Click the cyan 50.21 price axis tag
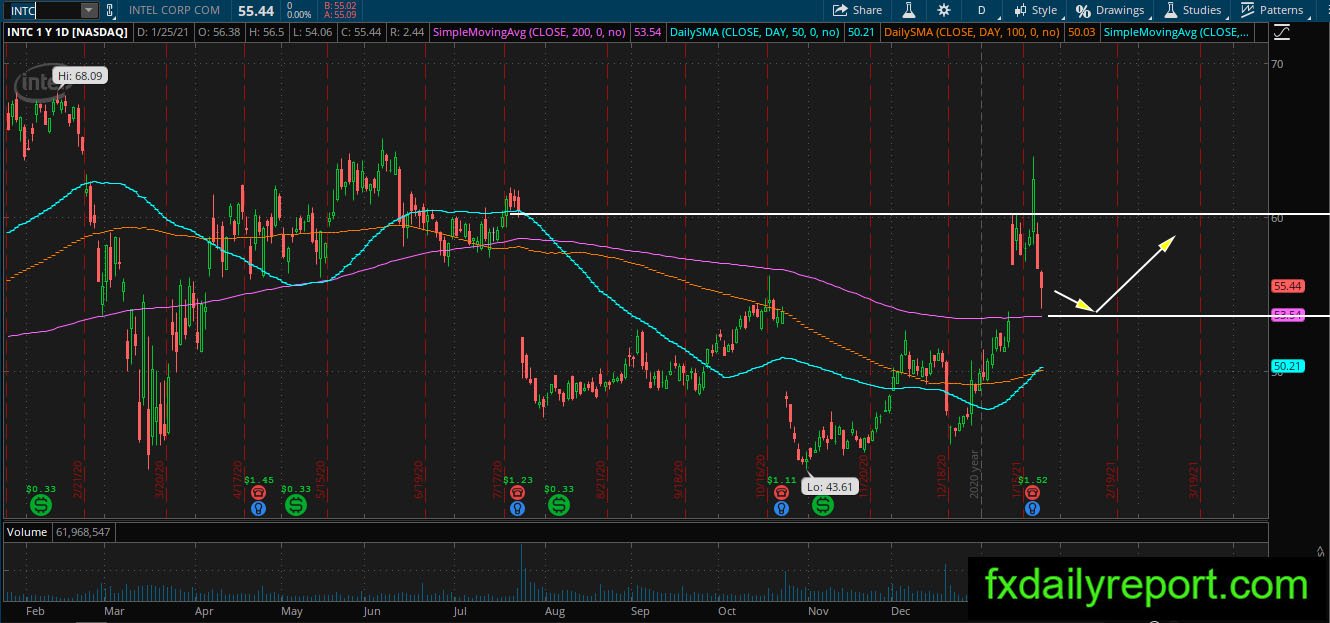Image resolution: width=1330 pixels, height=623 pixels. click(1287, 368)
